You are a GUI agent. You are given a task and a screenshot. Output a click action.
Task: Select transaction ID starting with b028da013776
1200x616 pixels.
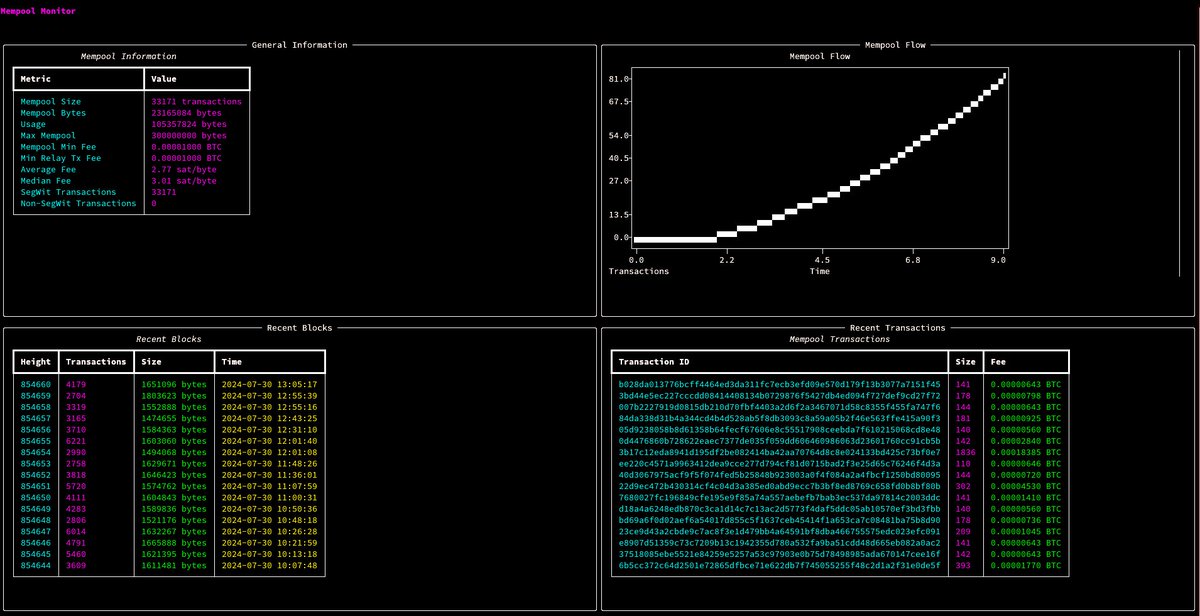tap(780, 384)
